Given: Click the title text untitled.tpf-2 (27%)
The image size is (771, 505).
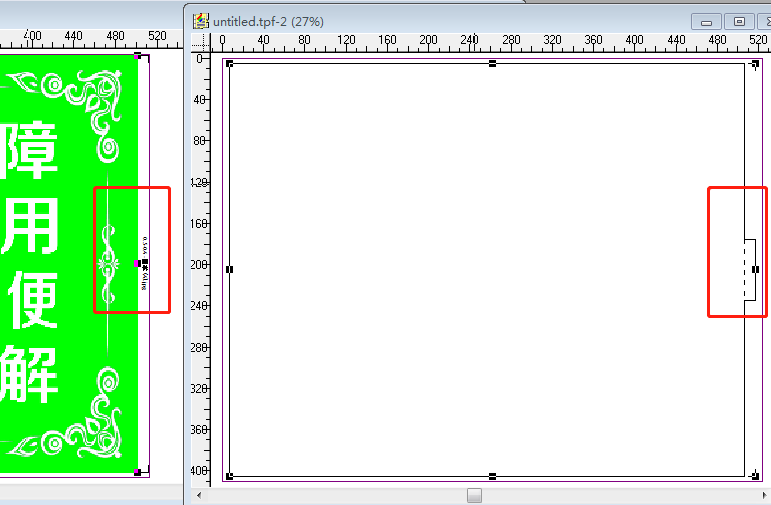Looking at the screenshot, I should pos(268,22).
